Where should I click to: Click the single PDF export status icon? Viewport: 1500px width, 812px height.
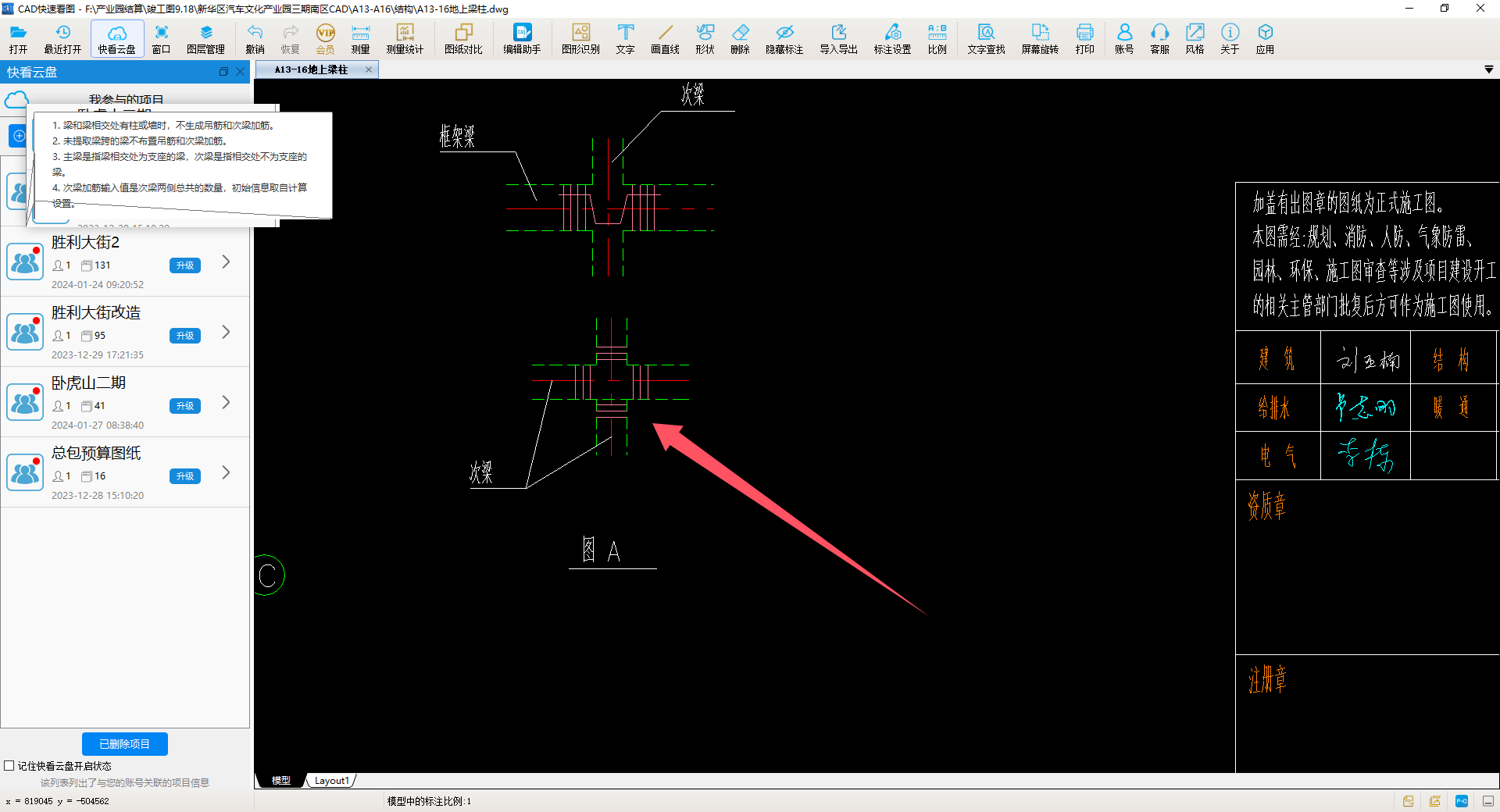[1408, 801]
